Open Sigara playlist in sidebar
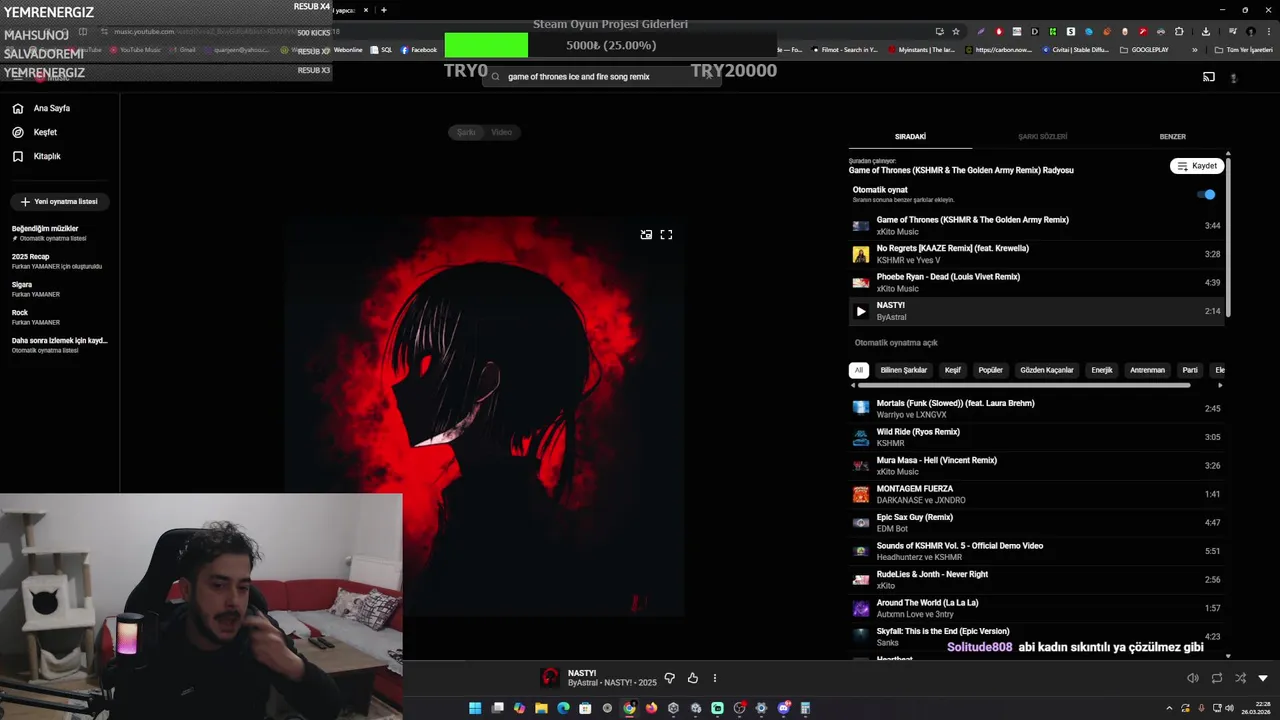The image size is (1280, 720). tap(58, 289)
